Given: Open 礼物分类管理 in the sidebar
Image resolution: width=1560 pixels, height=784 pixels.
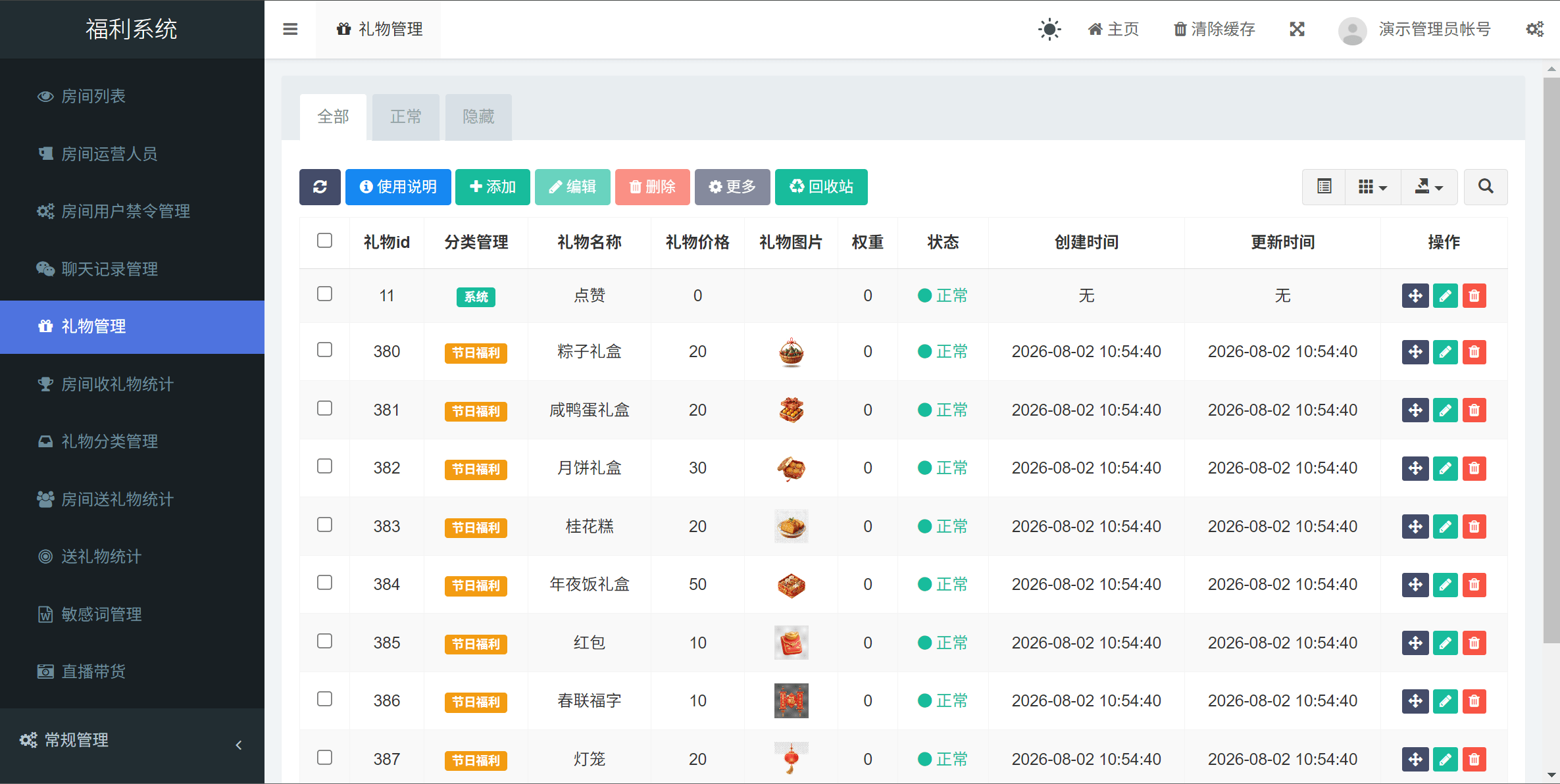Looking at the screenshot, I should coord(132,442).
